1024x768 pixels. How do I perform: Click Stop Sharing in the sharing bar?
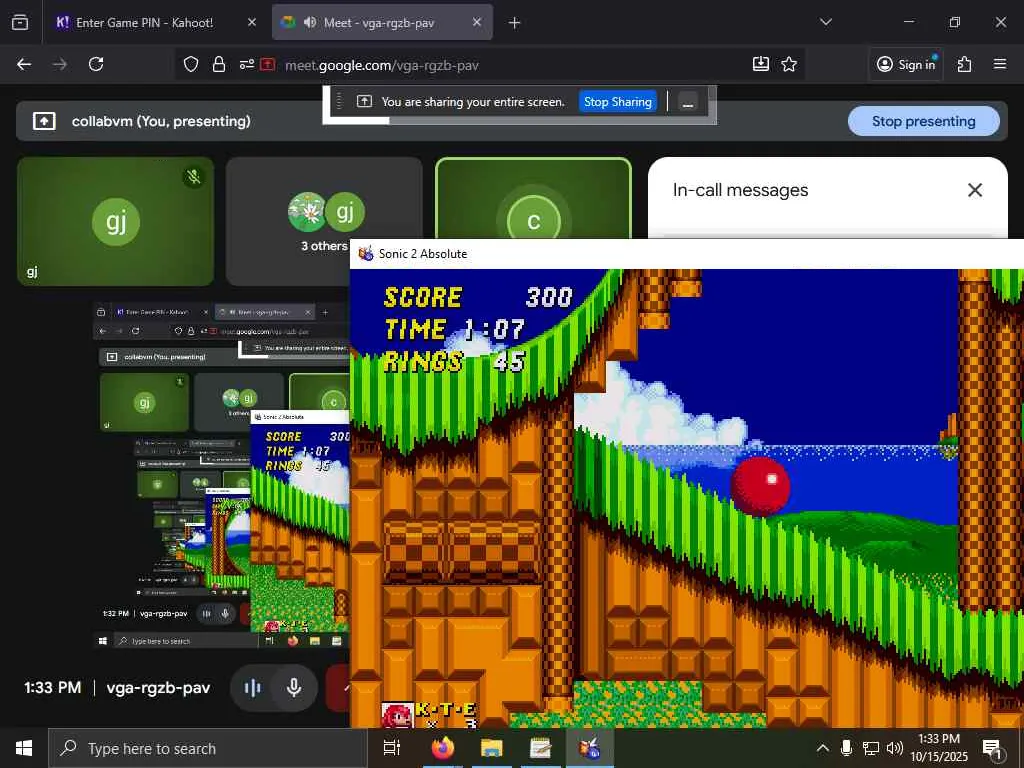[618, 102]
